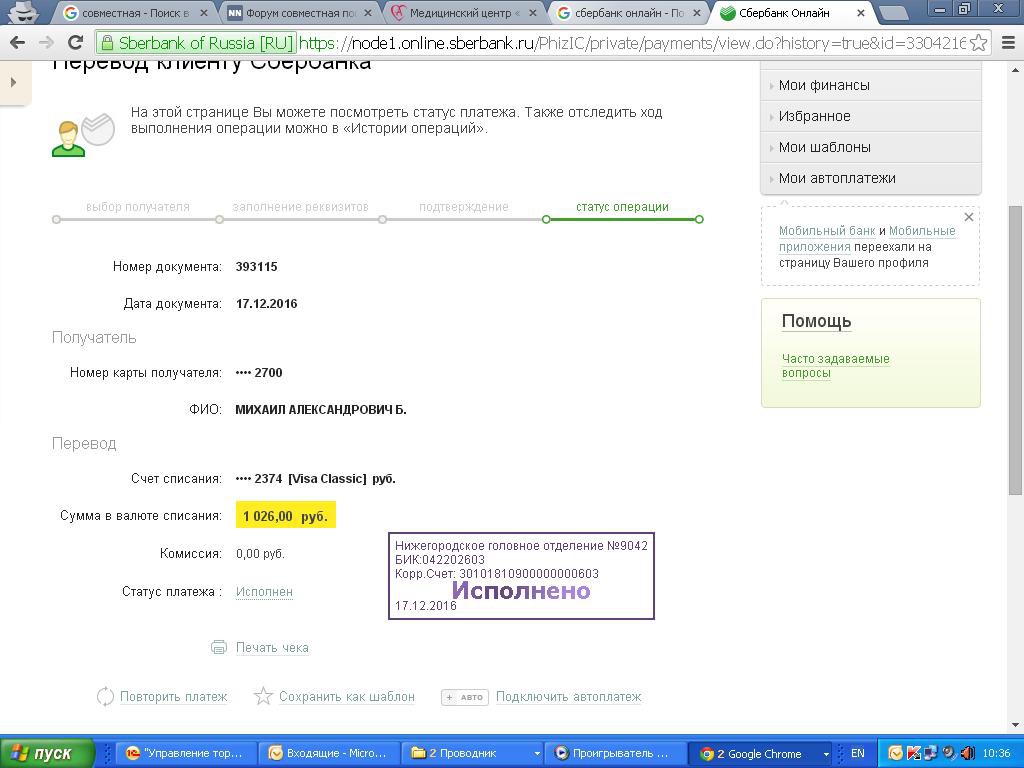Switch to сбербанк онлайн search tab
1024x768 pixels.
click(629, 12)
